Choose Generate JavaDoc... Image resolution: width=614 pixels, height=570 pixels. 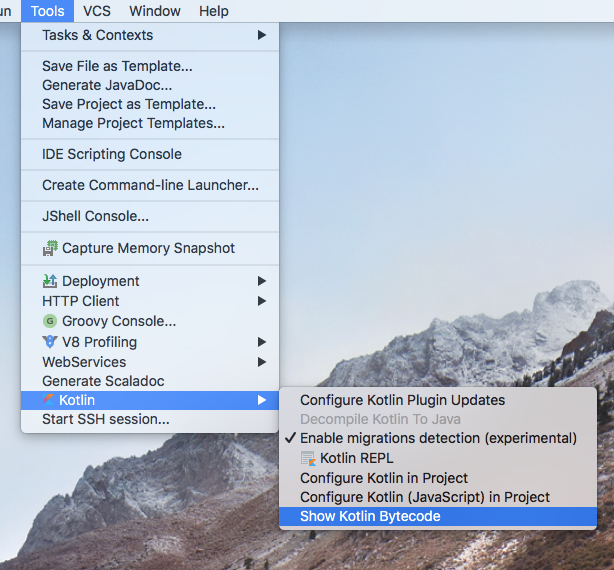[150, 85]
